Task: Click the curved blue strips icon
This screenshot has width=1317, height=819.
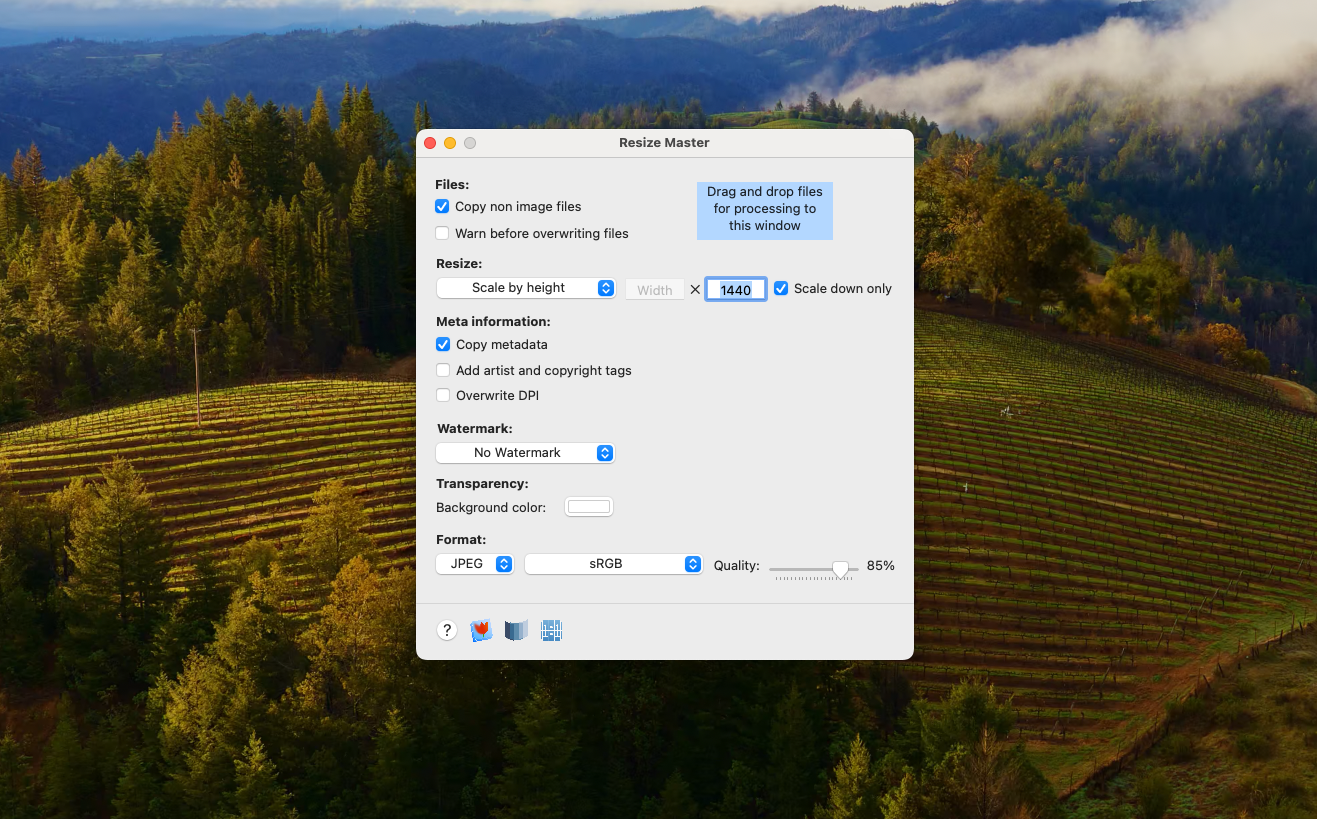Action: pyautogui.click(x=515, y=630)
